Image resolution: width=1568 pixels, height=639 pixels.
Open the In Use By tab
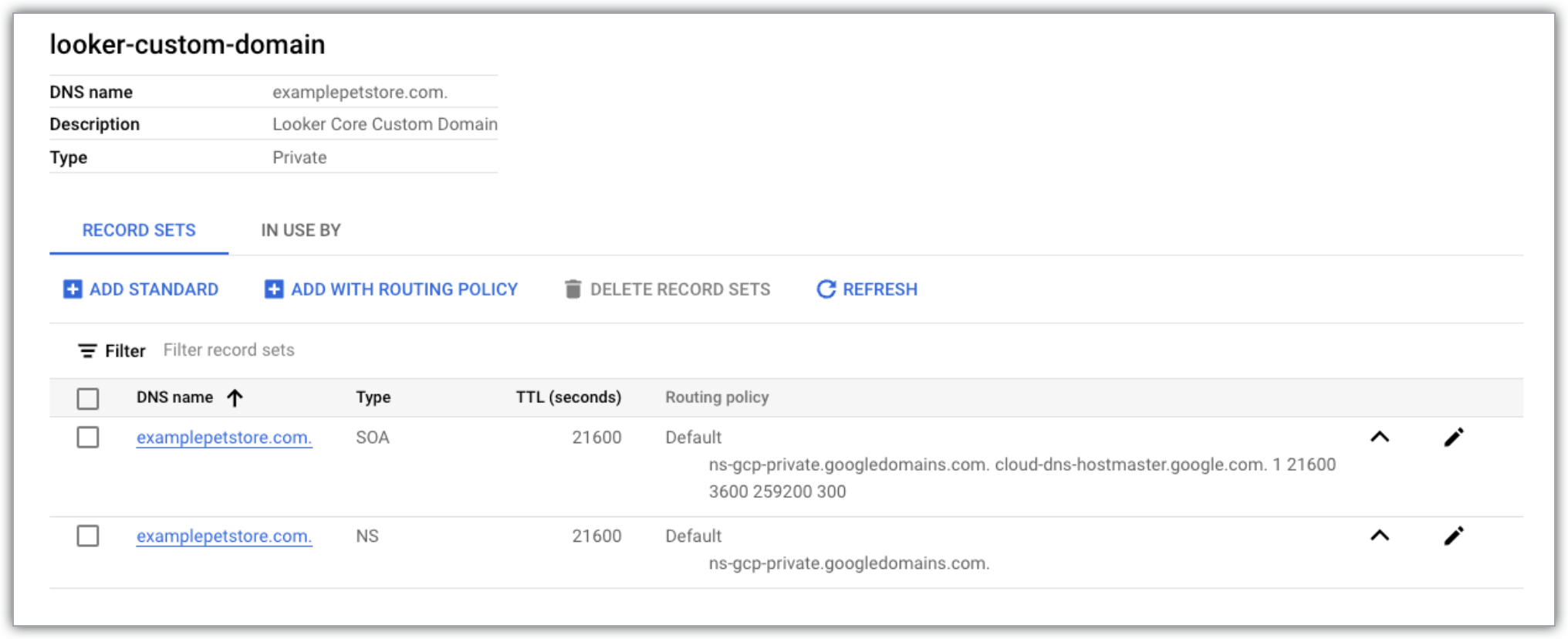(301, 231)
